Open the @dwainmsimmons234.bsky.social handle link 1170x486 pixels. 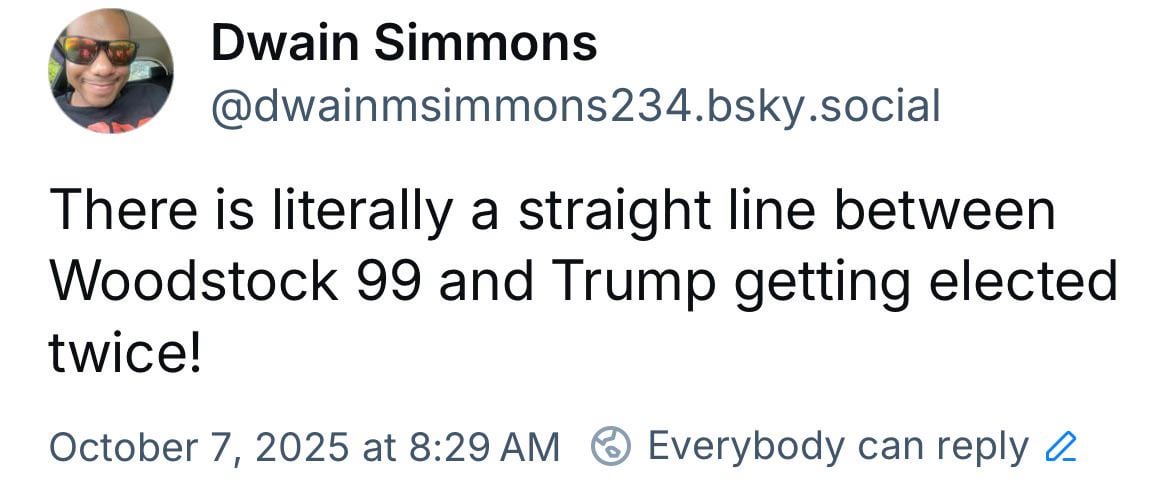[575, 105]
